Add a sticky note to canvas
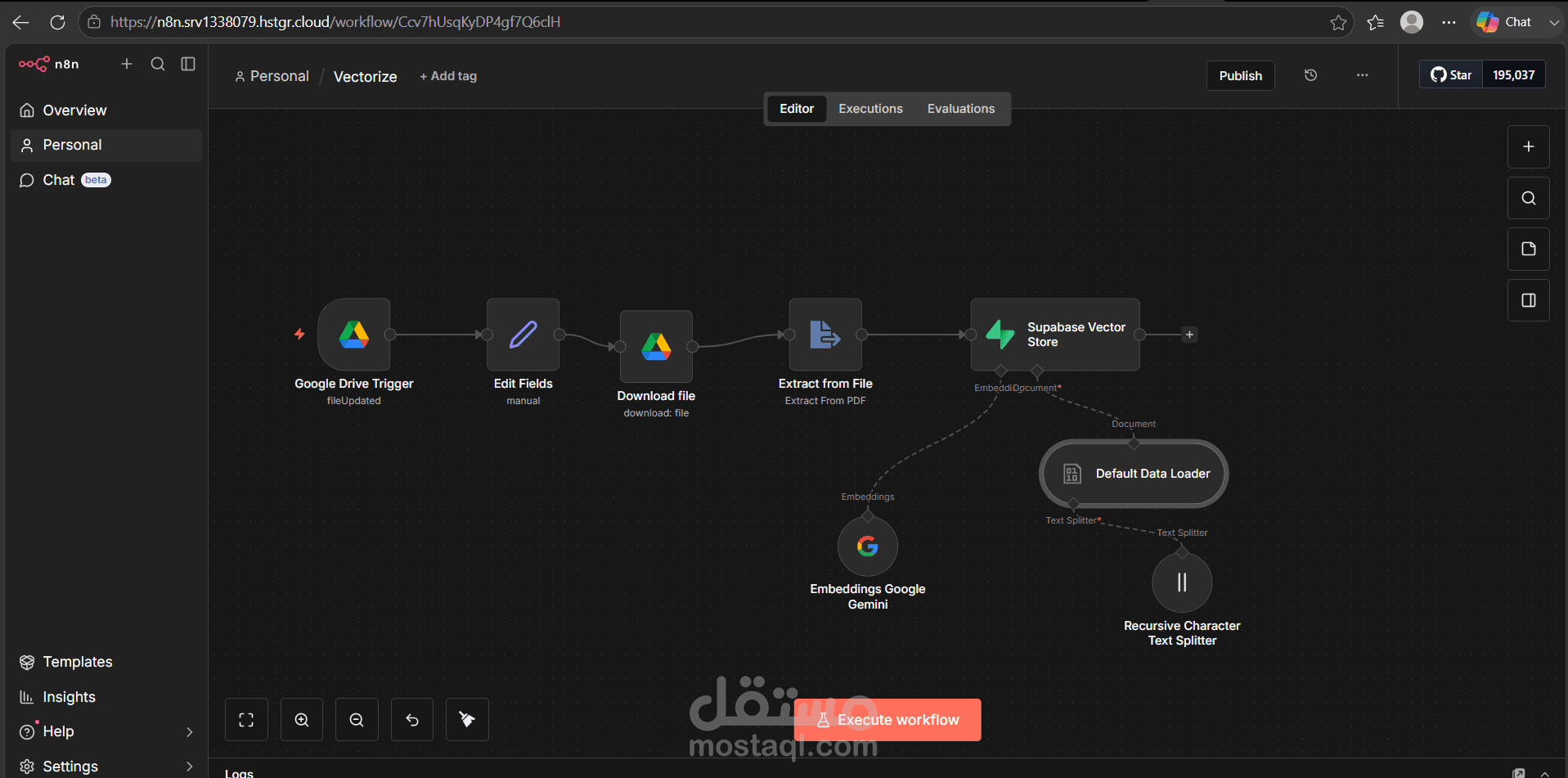Image resolution: width=1568 pixels, height=778 pixels. [x=1529, y=250]
